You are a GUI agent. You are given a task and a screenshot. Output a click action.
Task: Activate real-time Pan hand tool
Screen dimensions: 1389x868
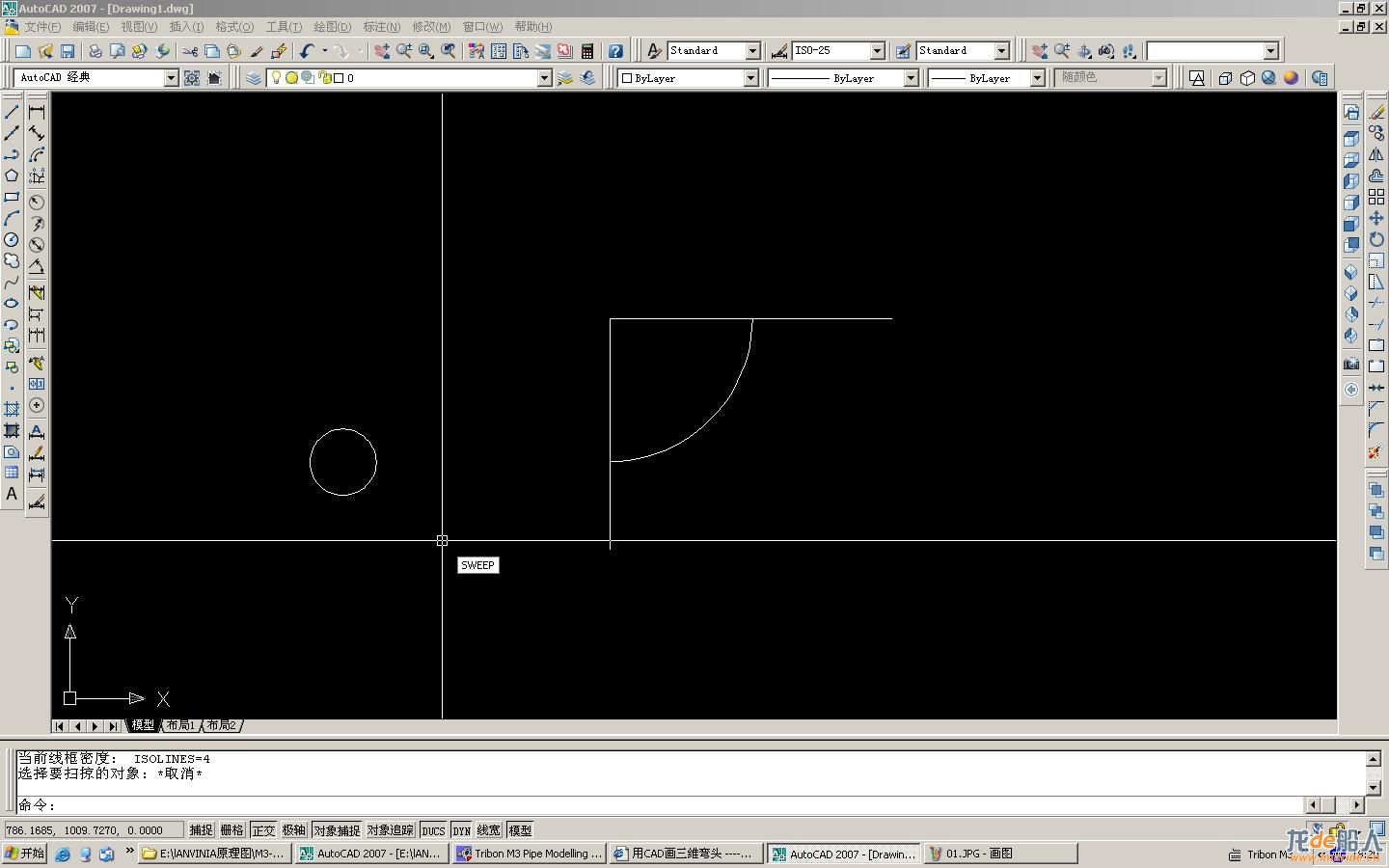coord(382,51)
